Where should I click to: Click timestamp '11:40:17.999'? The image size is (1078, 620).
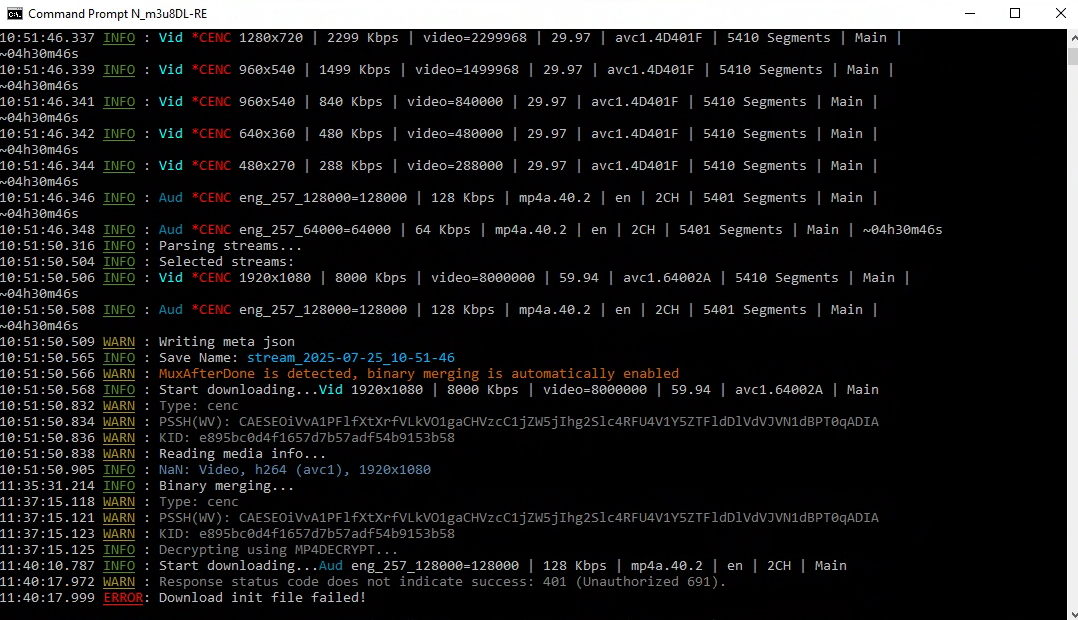tap(47, 598)
